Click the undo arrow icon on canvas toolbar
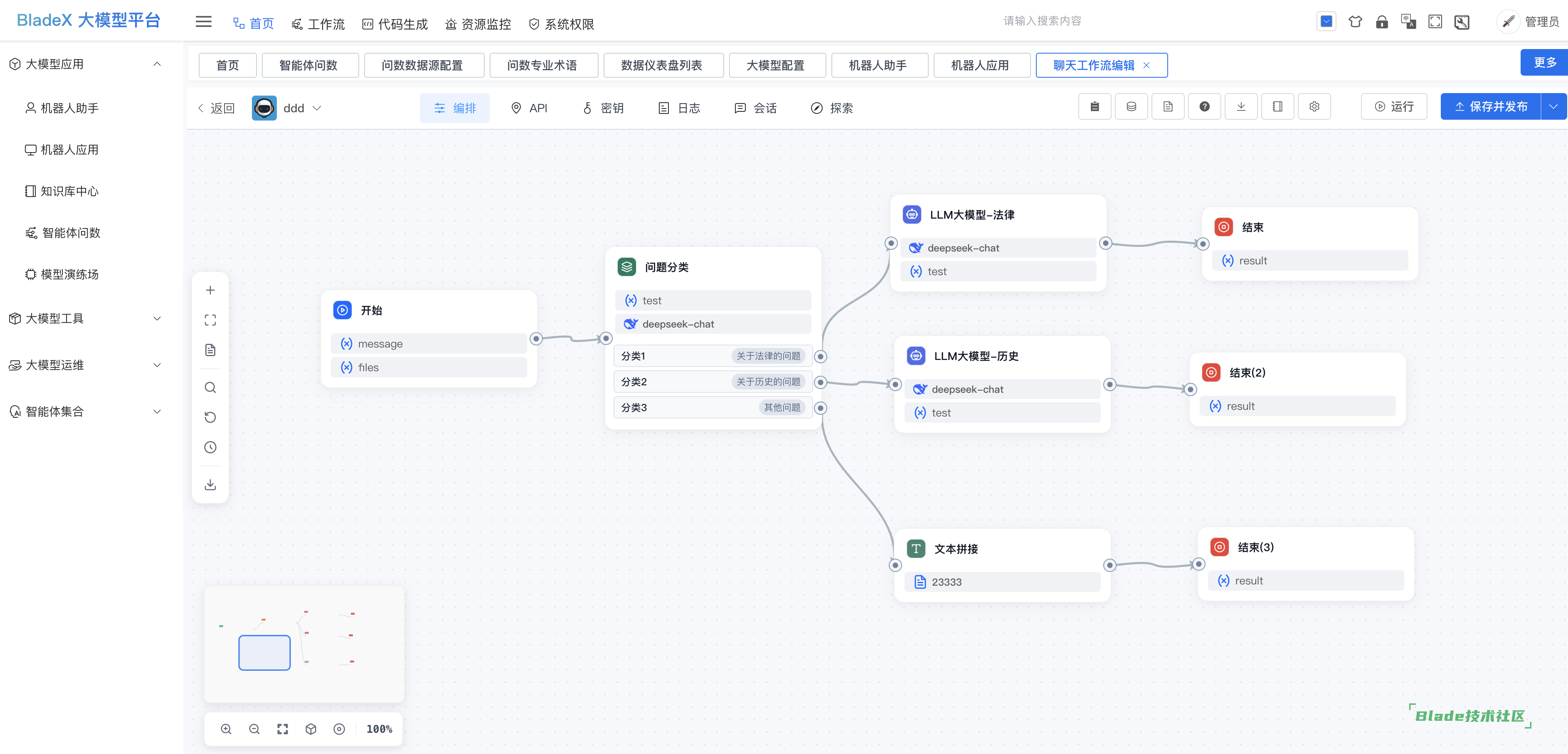 [x=210, y=417]
